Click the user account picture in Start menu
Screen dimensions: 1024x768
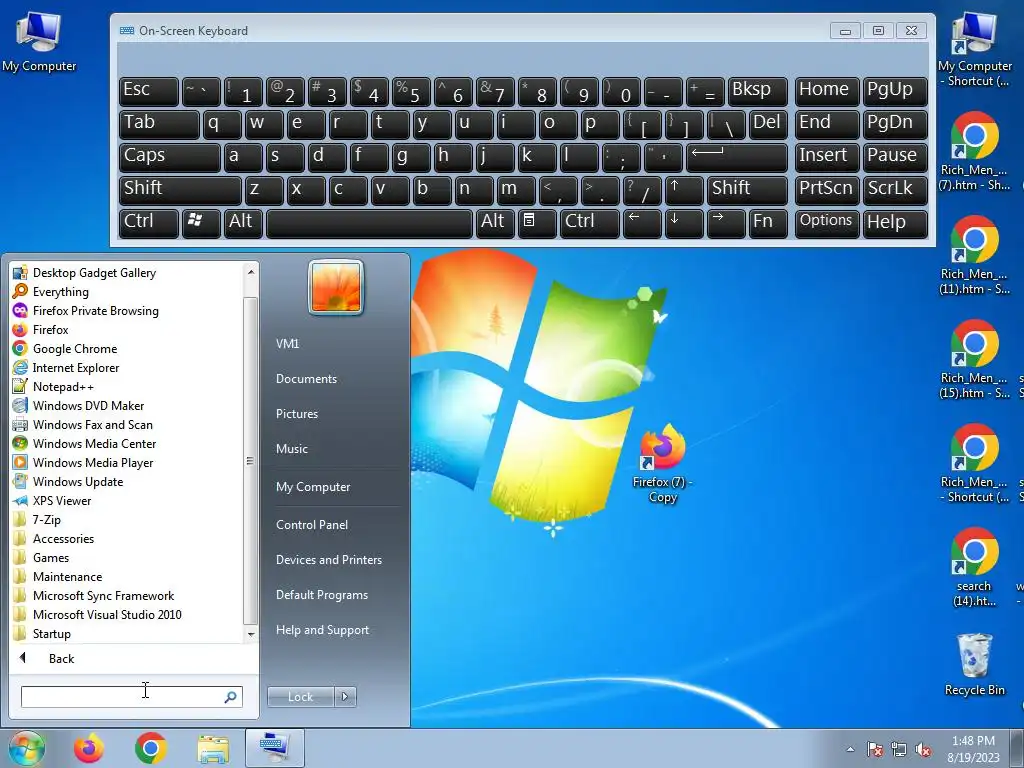pos(336,287)
